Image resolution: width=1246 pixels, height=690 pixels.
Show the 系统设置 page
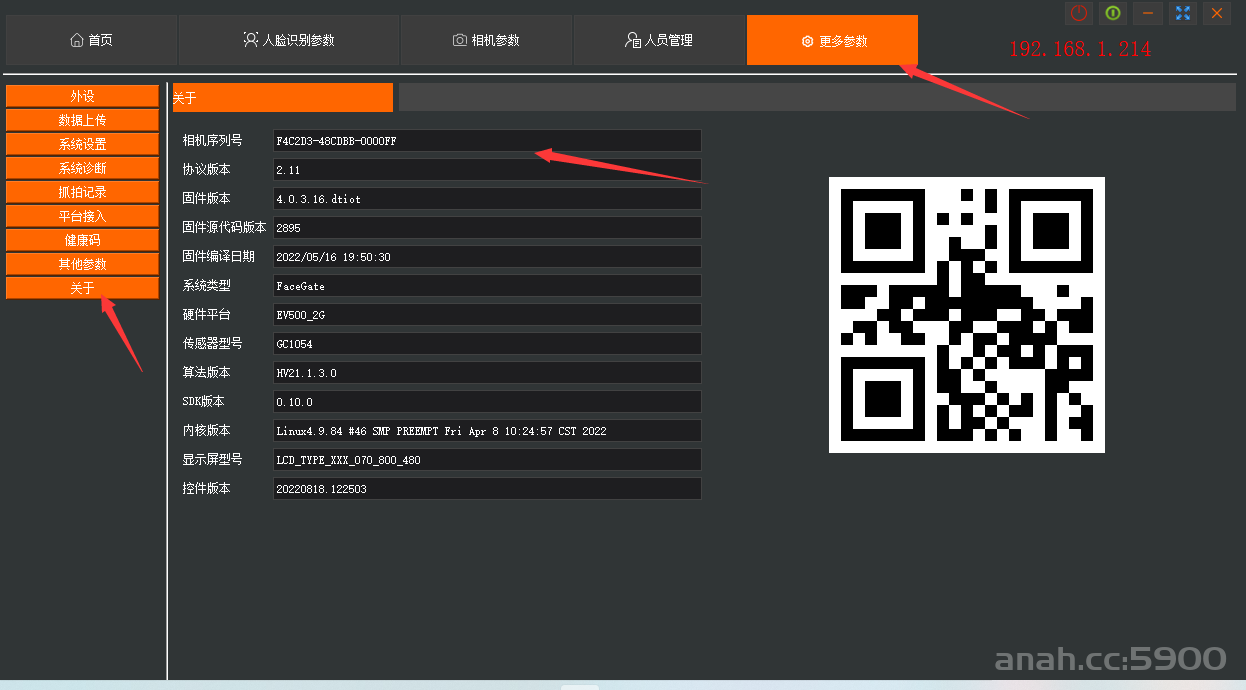coord(82,144)
